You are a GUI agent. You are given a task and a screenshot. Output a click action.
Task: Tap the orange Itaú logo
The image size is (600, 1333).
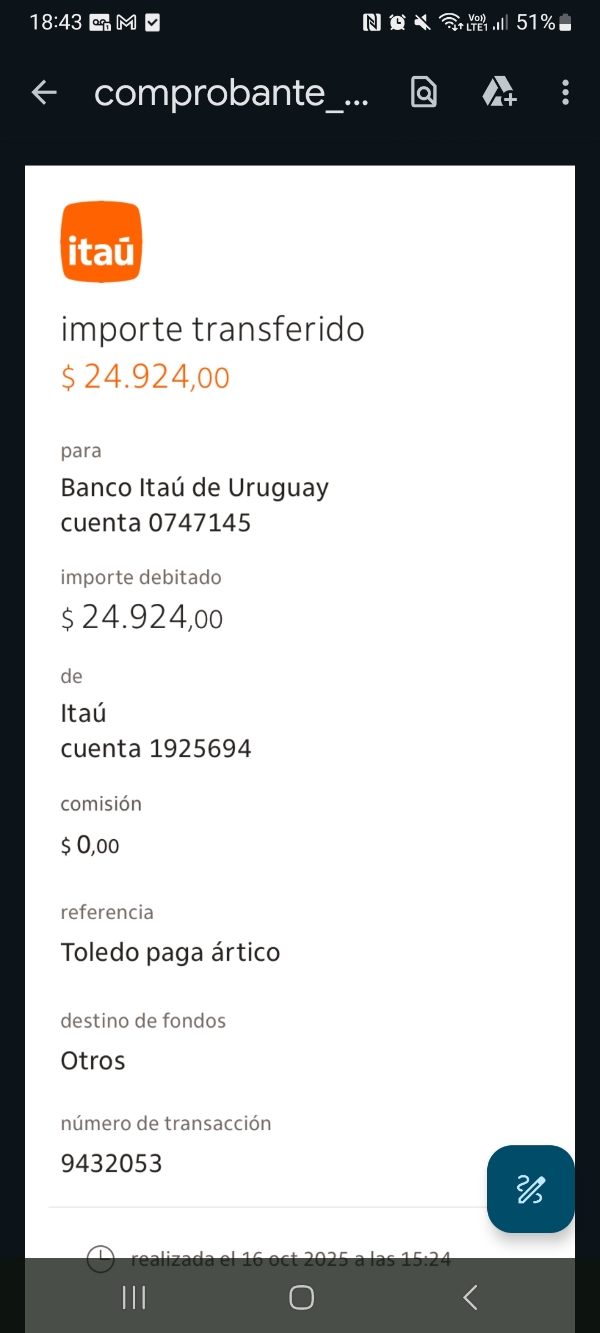(x=101, y=241)
